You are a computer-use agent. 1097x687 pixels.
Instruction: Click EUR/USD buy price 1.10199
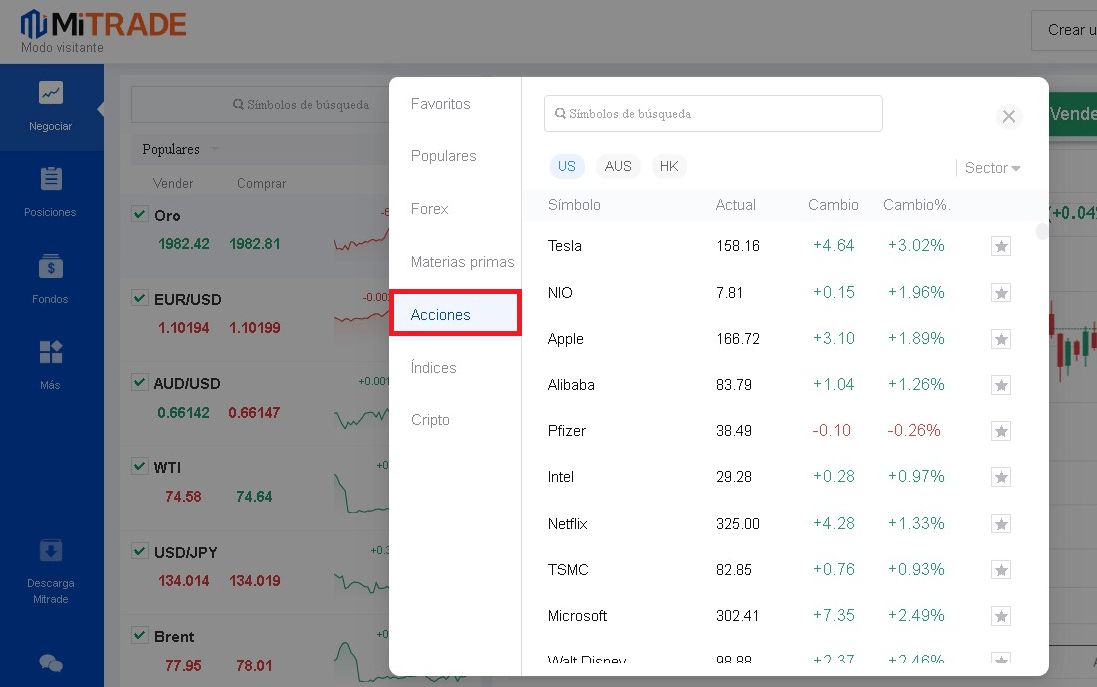point(255,327)
